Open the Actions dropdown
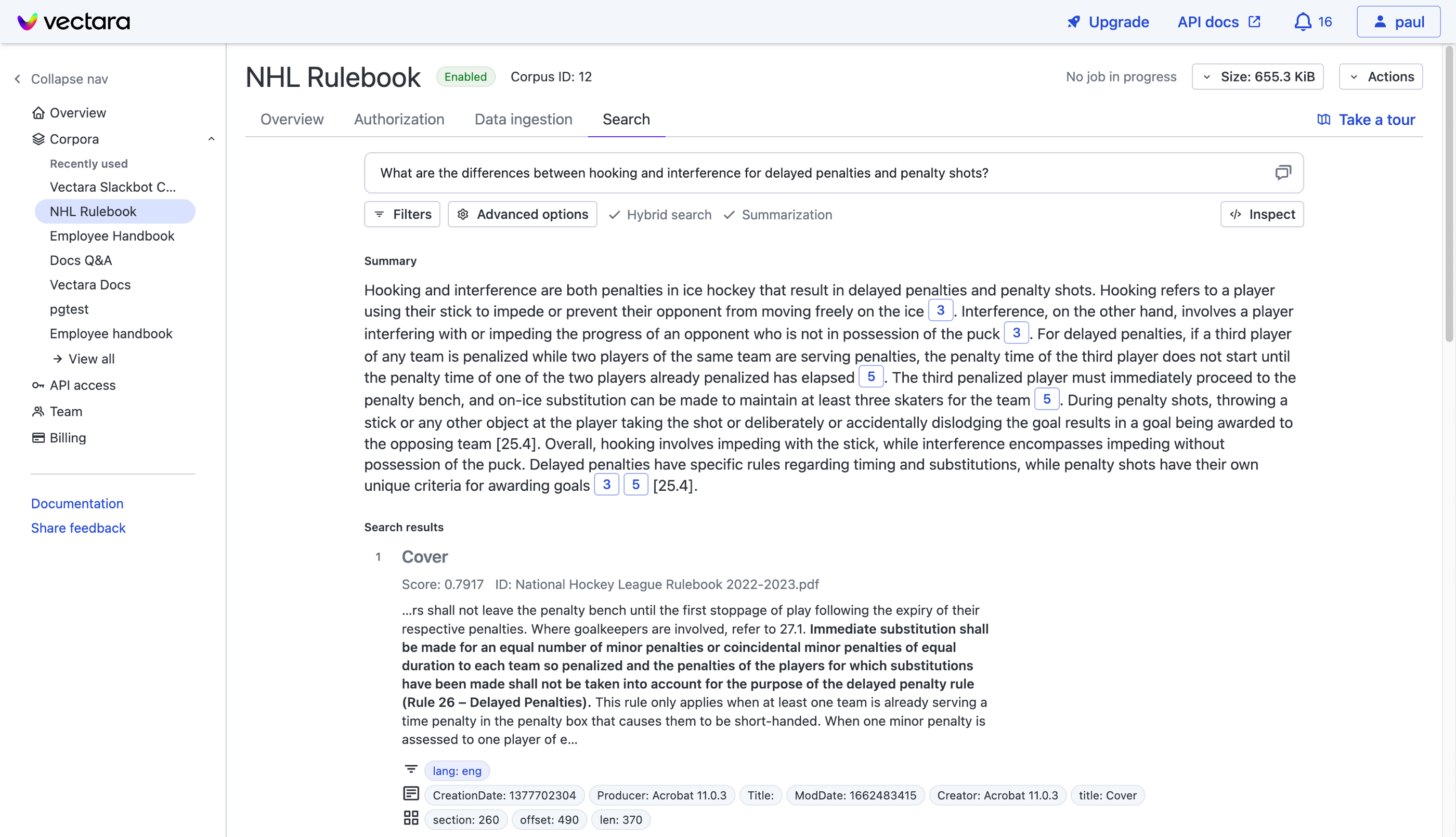 1381,76
